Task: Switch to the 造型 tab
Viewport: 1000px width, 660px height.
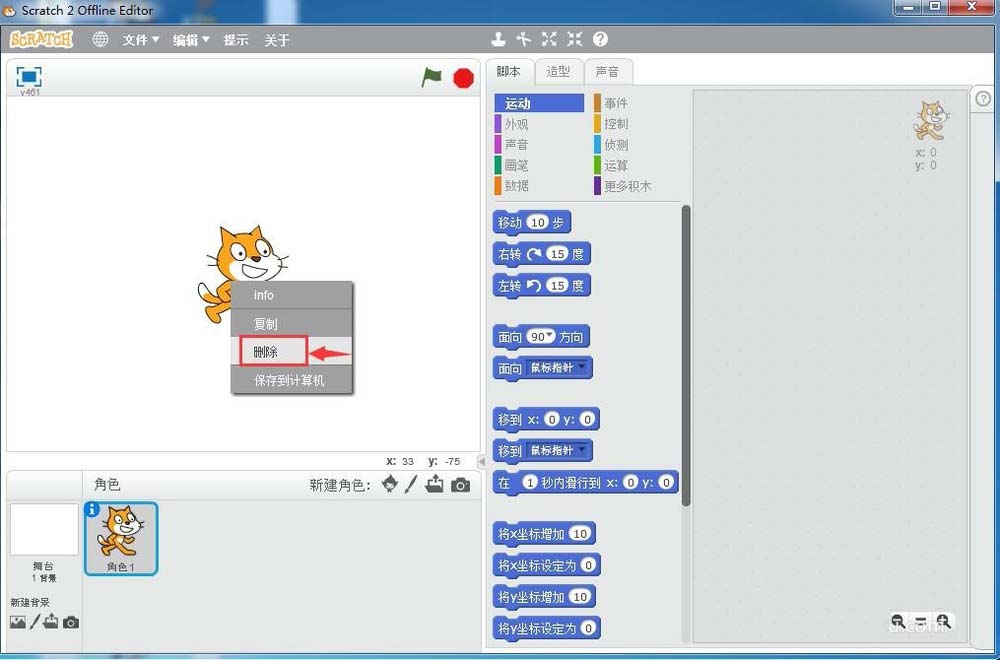Action: 558,71
